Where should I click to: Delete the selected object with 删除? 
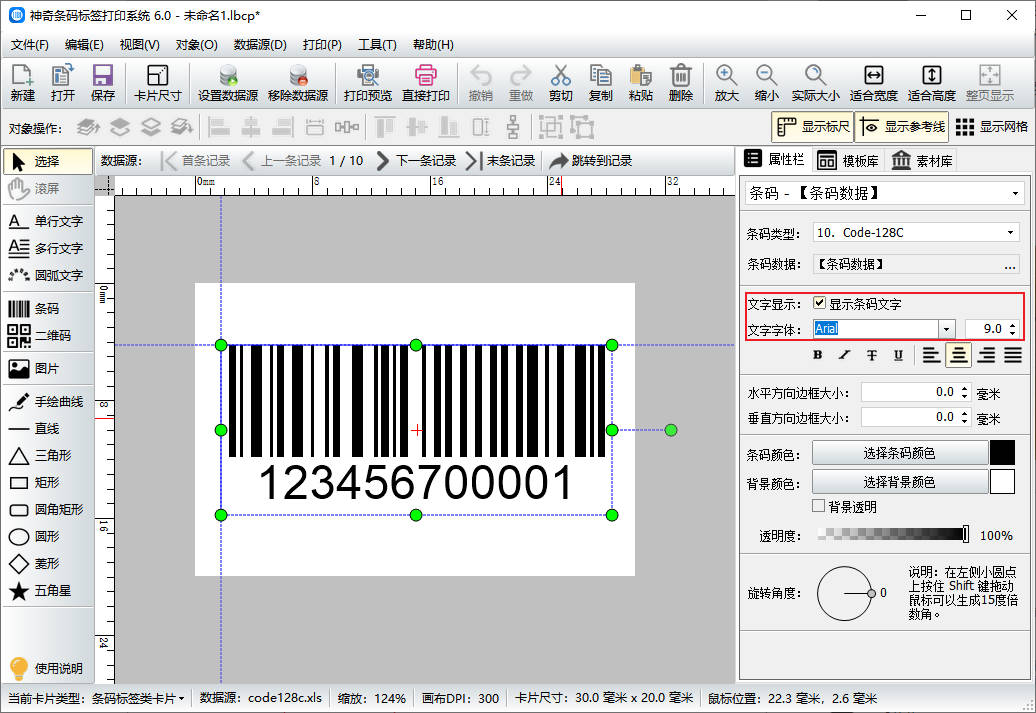point(681,83)
